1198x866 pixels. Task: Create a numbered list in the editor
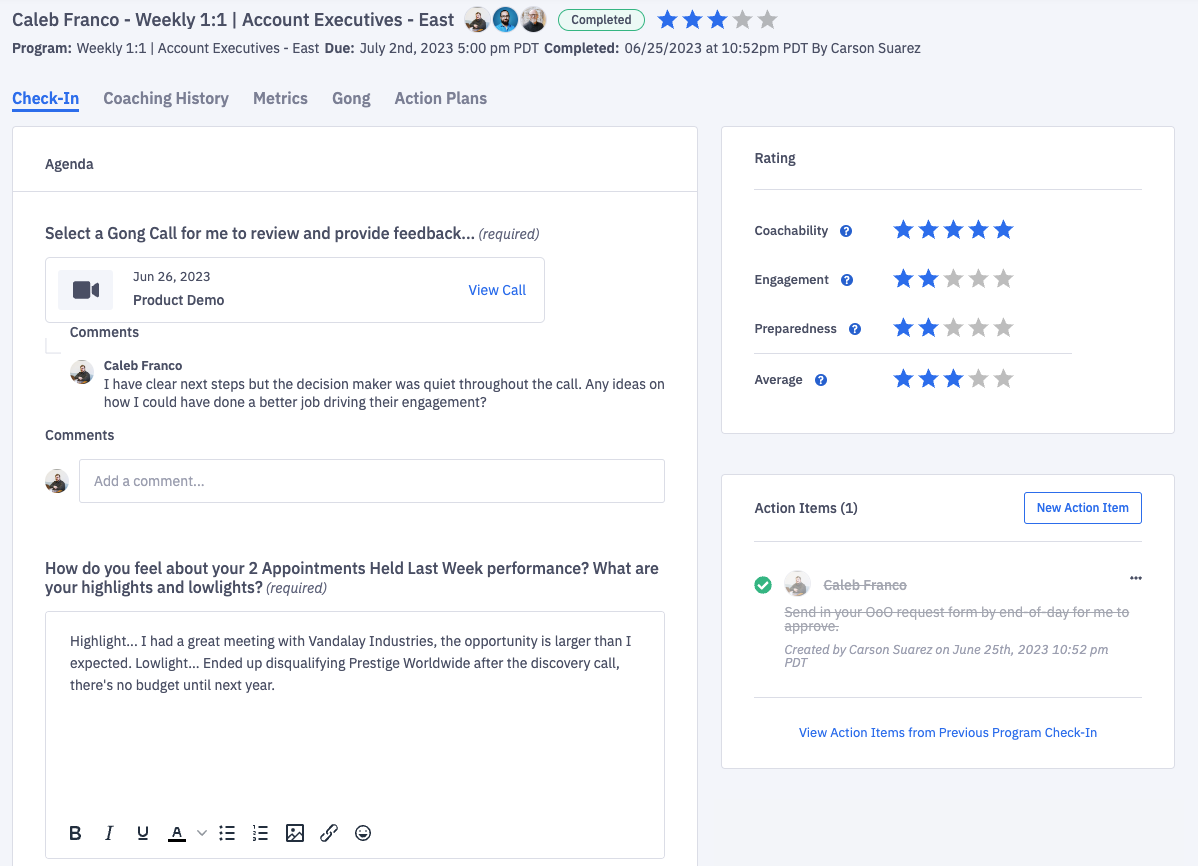tap(260, 832)
